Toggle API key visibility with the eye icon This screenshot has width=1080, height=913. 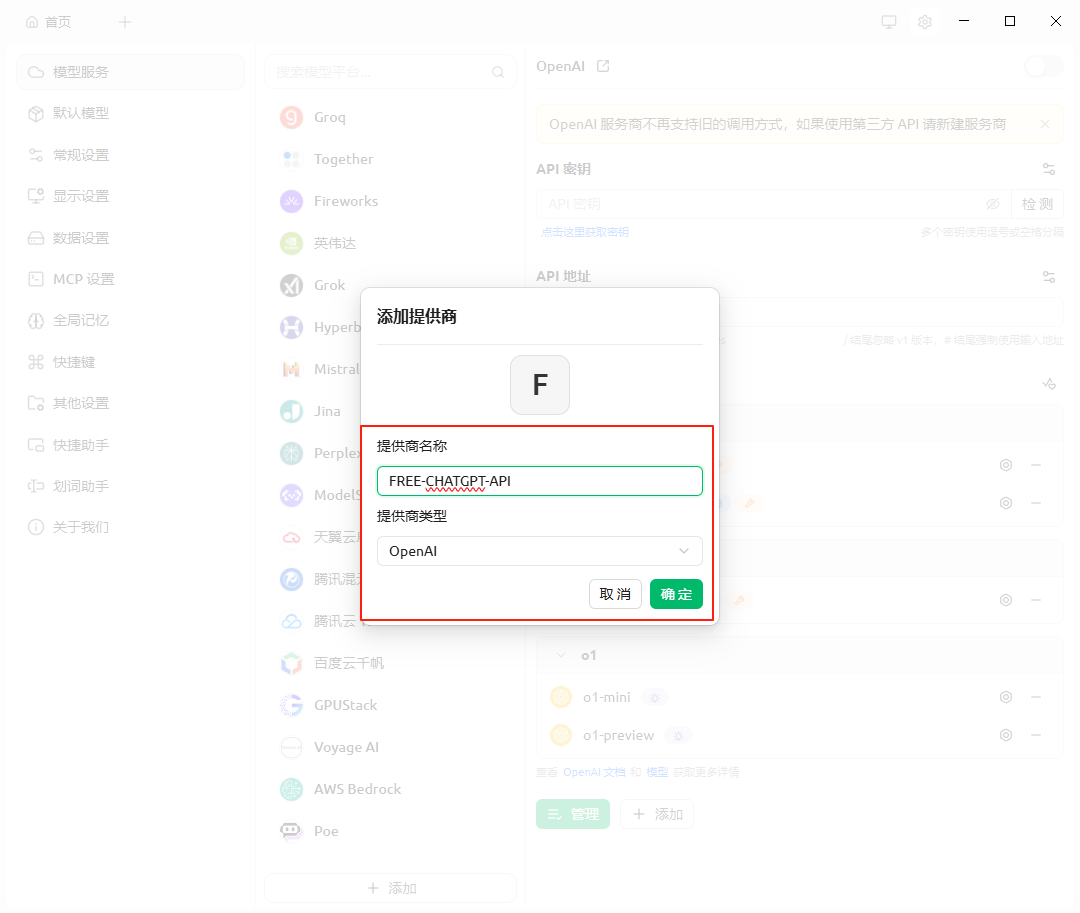[993, 204]
